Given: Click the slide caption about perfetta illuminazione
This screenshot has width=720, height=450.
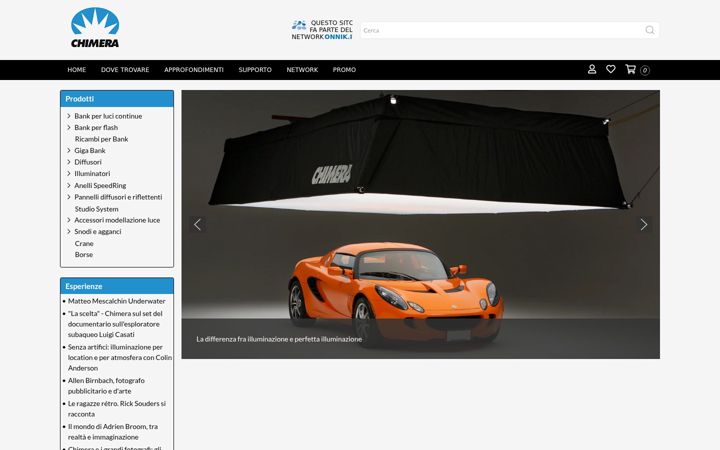Looking at the screenshot, I should (x=279, y=339).
